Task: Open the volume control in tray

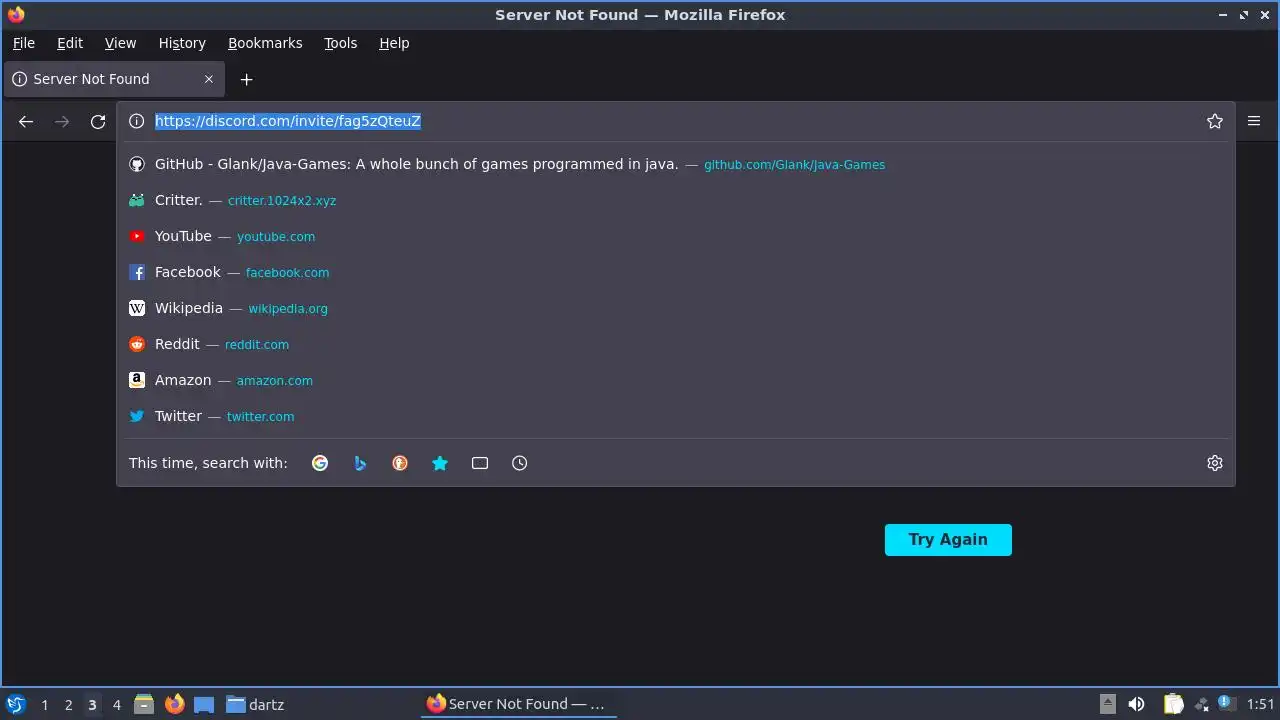Action: click(x=1136, y=704)
